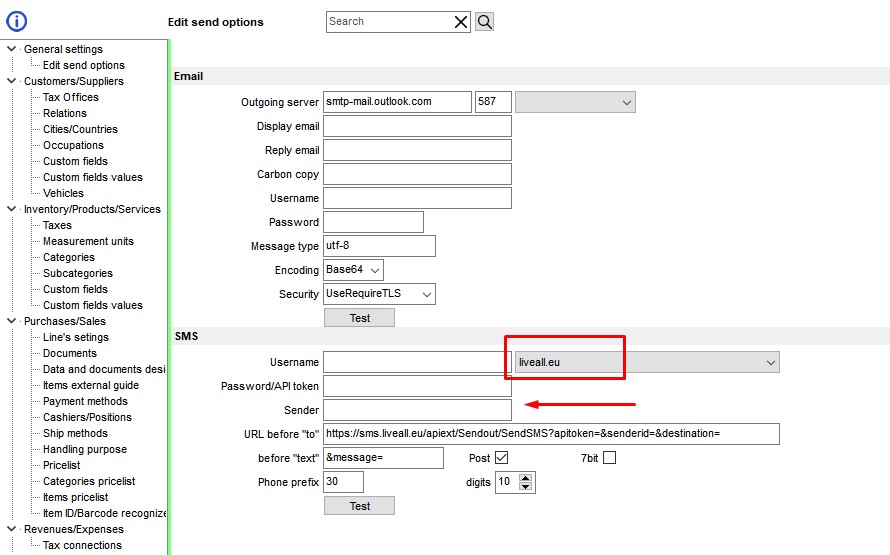Open Items pricelist
The width and height of the screenshot is (890, 555).
click(x=75, y=497)
